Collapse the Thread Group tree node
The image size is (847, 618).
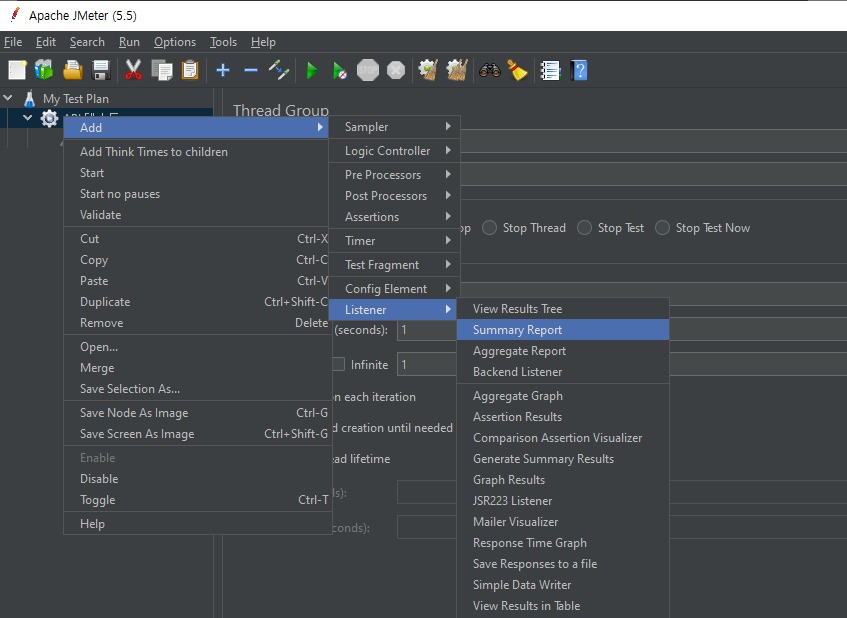pyautogui.click(x=28, y=117)
